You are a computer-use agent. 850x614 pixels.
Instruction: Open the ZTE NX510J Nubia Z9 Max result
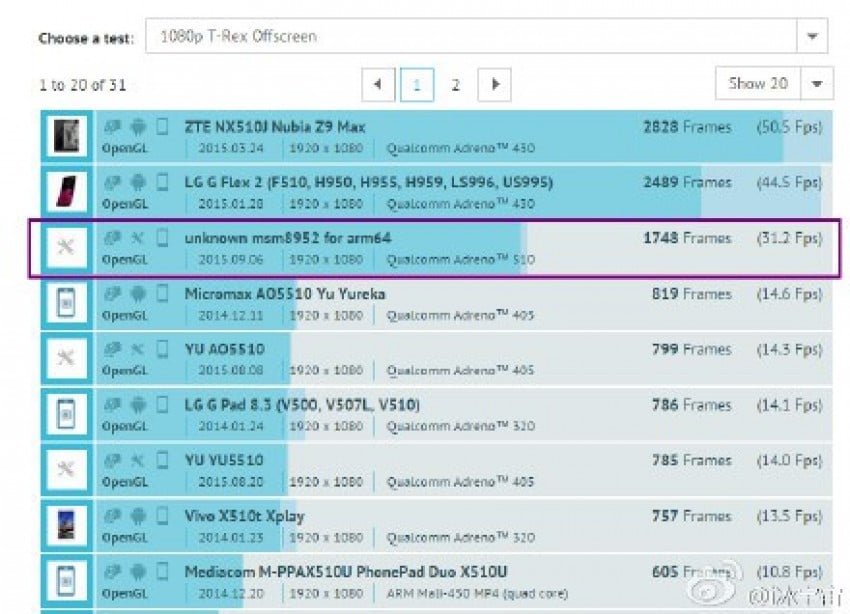[274, 127]
